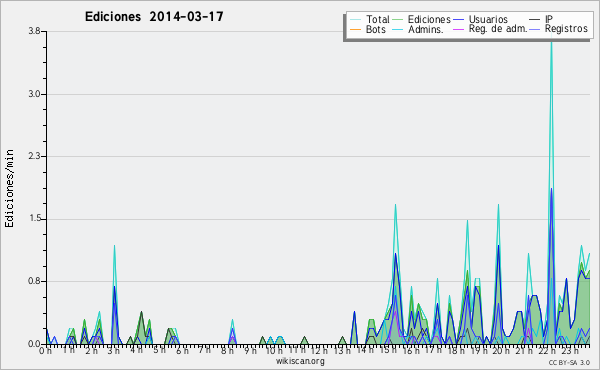Image resolution: width=600 pixels, height=370 pixels.
Task: Click the '10 h' x-axis label
Action: [274, 351]
